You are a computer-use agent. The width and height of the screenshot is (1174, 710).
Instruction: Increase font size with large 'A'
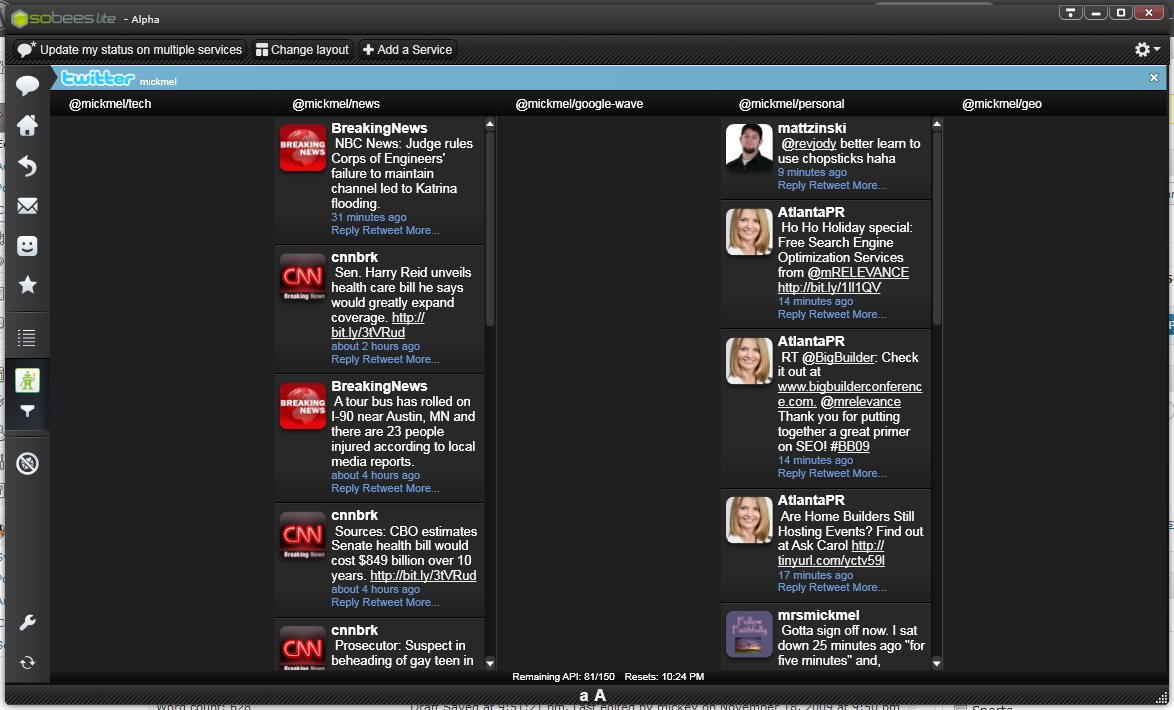[600, 696]
